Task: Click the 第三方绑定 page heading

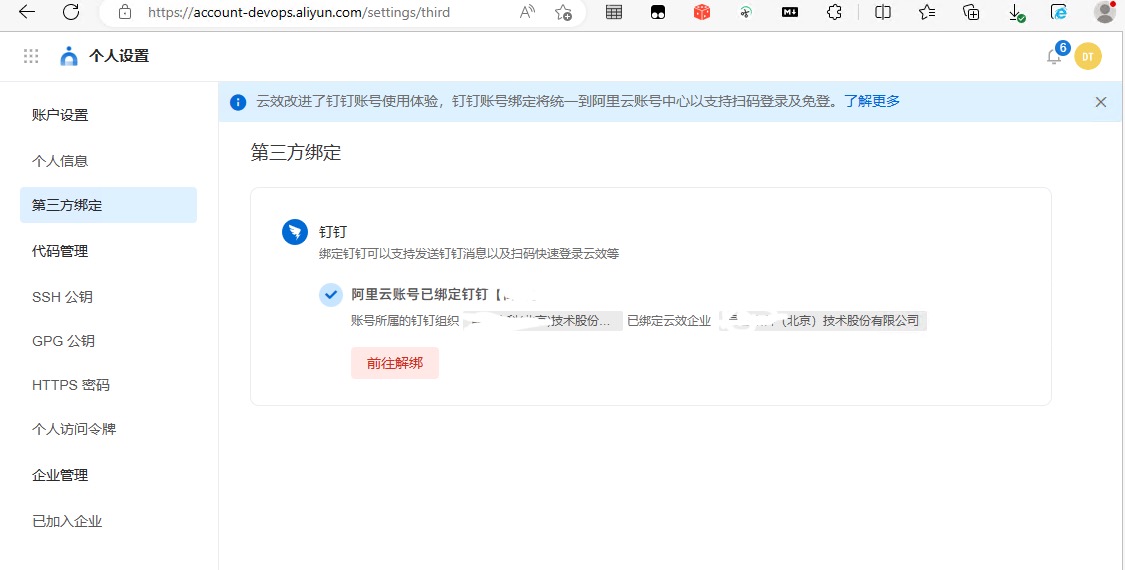Action: (x=296, y=152)
